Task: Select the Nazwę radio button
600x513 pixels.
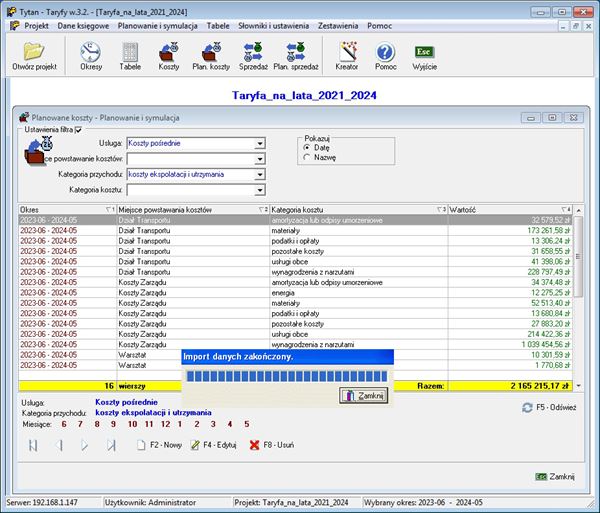Action: click(307, 157)
